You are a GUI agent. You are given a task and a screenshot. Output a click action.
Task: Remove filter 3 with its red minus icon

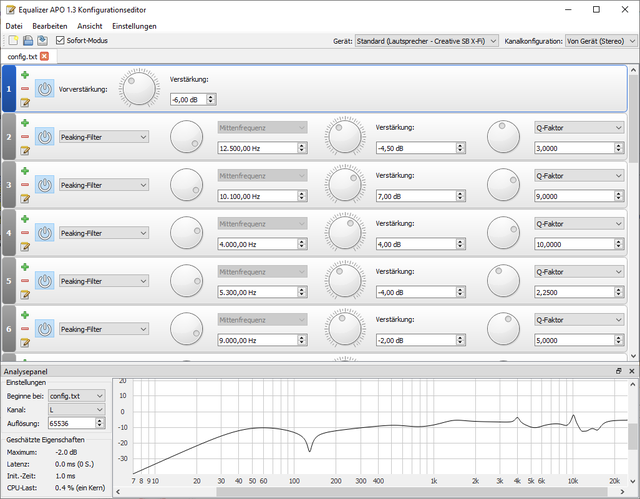point(24,184)
